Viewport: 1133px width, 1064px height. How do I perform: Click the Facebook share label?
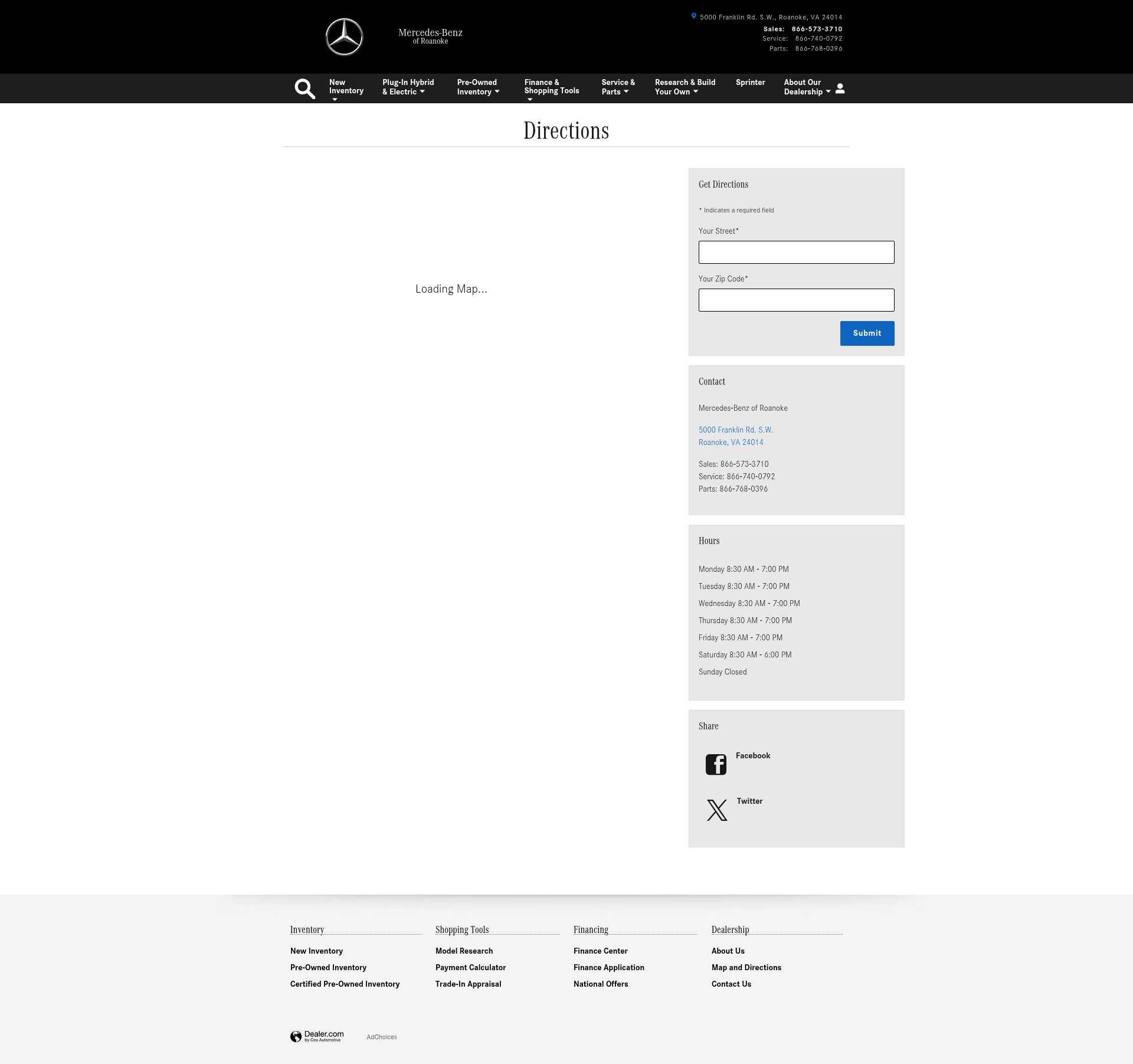click(x=753, y=755)
